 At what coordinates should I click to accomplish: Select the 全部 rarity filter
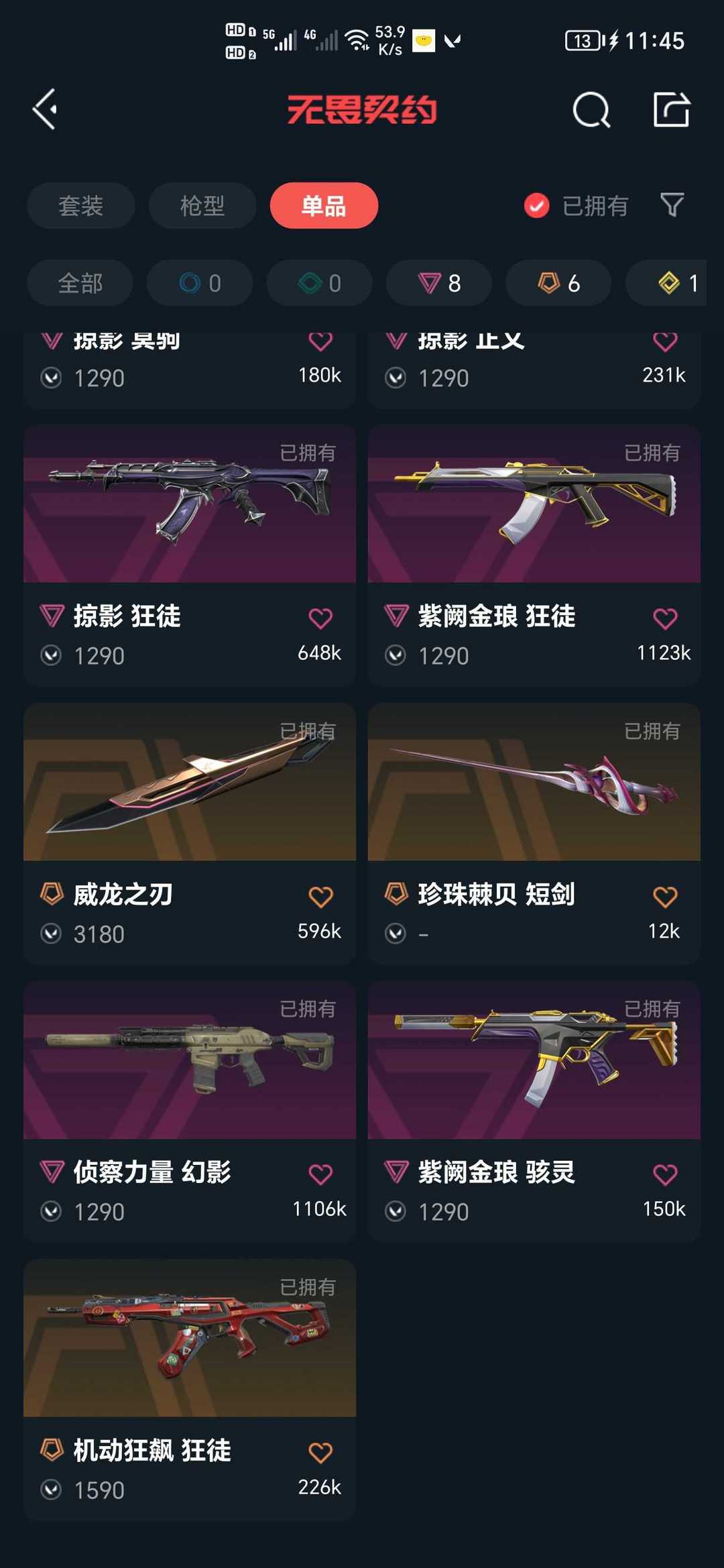80,283
